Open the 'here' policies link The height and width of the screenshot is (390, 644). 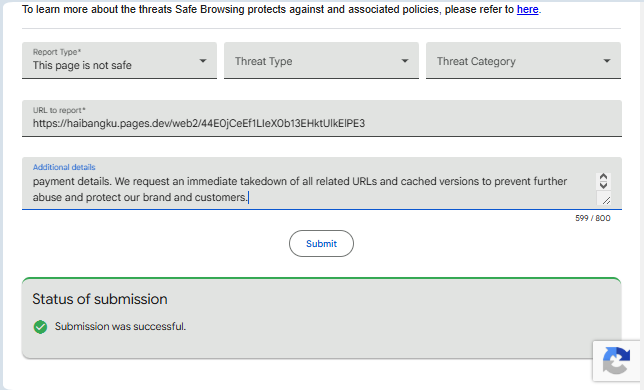527,9
